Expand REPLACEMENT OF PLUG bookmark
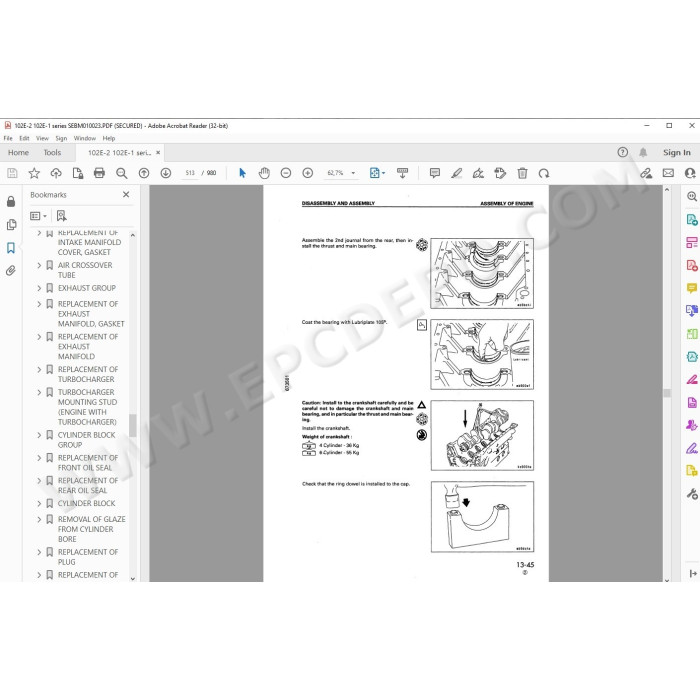 click(x=39, y=552)
